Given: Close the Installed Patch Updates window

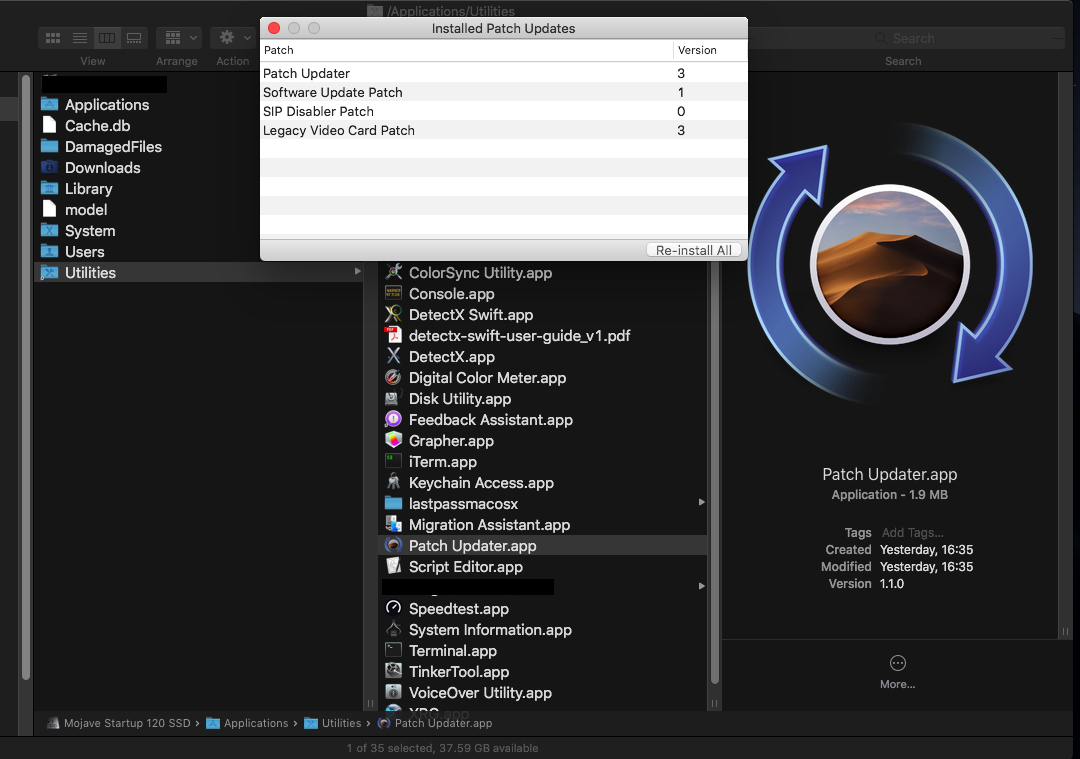Looking at the screenshot, I should click(x=274, y=28).
